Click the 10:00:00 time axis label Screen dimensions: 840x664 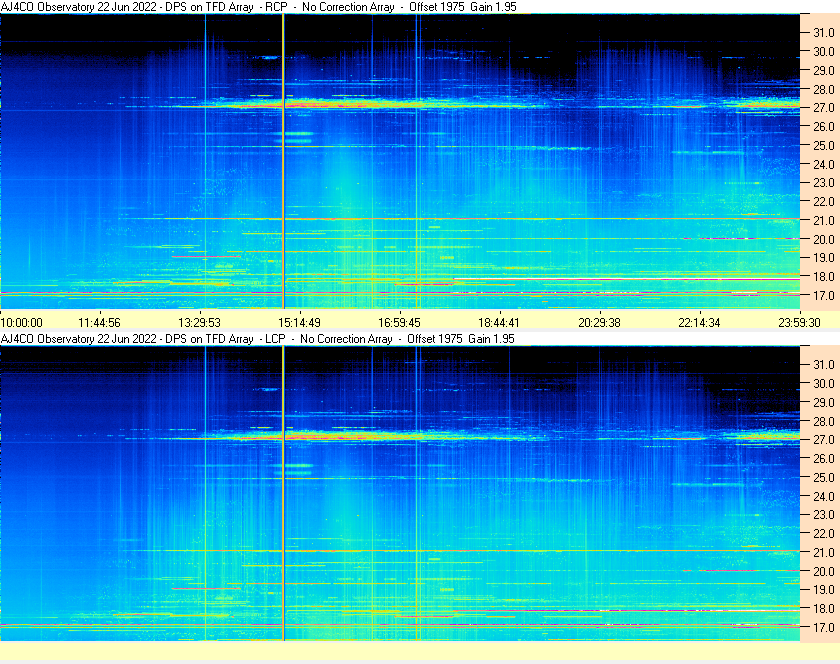(x=21, y=323)
